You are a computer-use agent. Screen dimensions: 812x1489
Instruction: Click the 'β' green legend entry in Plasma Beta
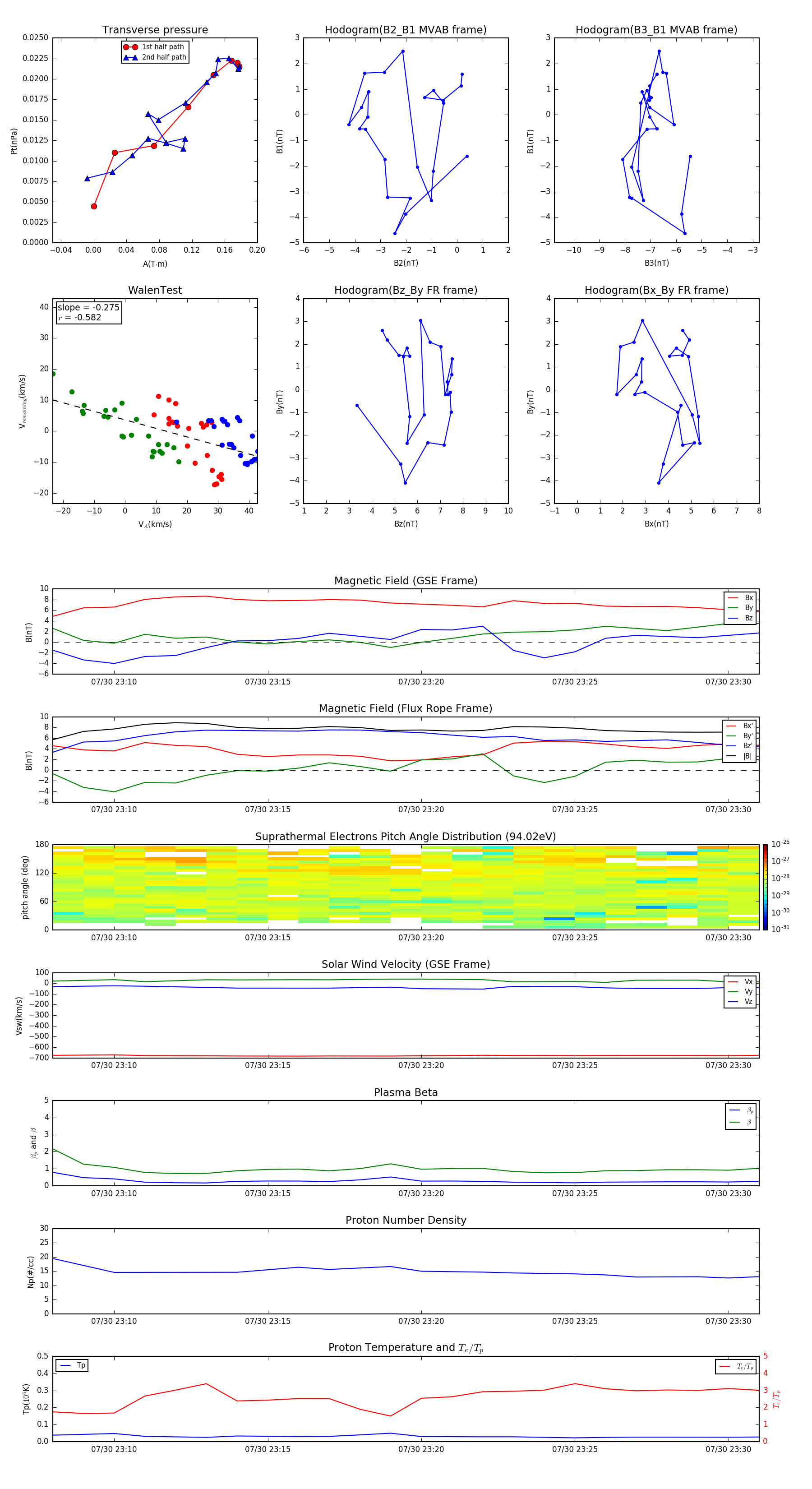[741, 1122]
